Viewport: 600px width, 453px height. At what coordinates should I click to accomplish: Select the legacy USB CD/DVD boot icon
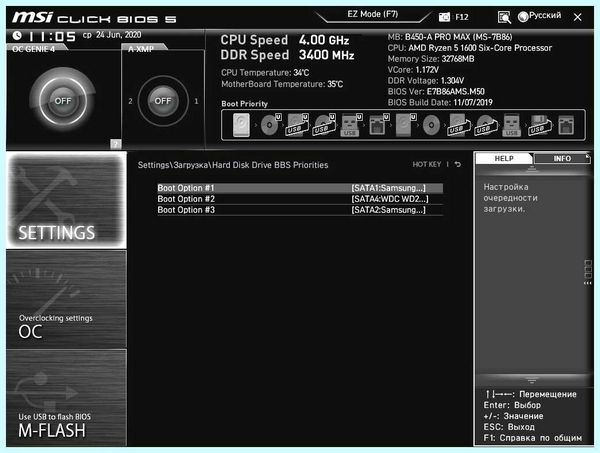[x=485, y=125]
